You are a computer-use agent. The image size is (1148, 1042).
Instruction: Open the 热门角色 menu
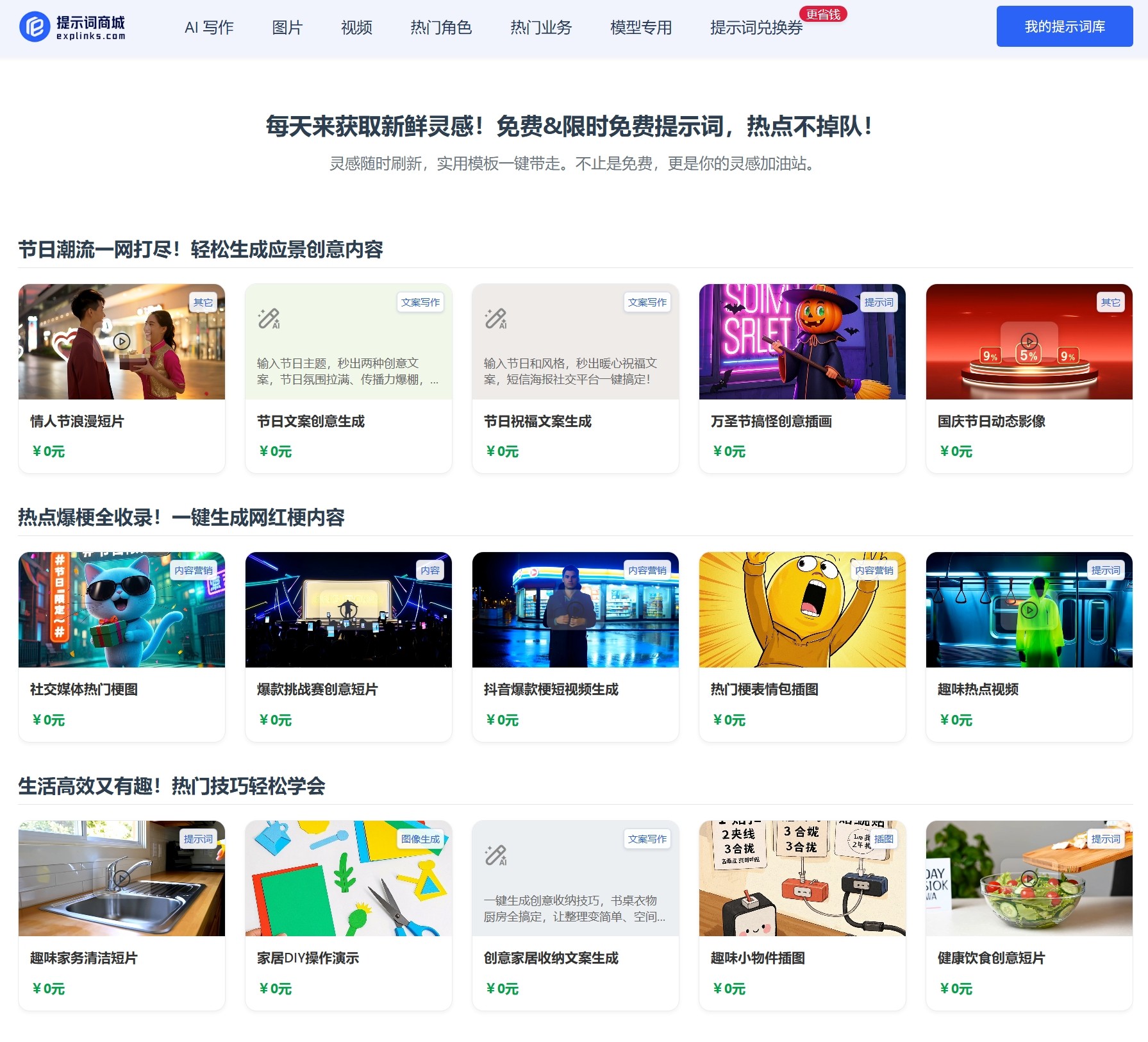point(440,28)
